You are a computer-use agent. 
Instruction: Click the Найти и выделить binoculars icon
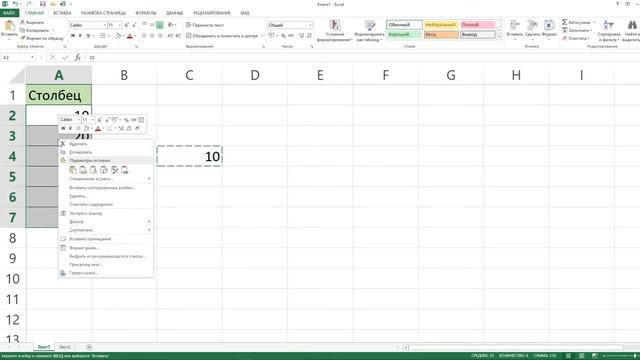(632, 25)
